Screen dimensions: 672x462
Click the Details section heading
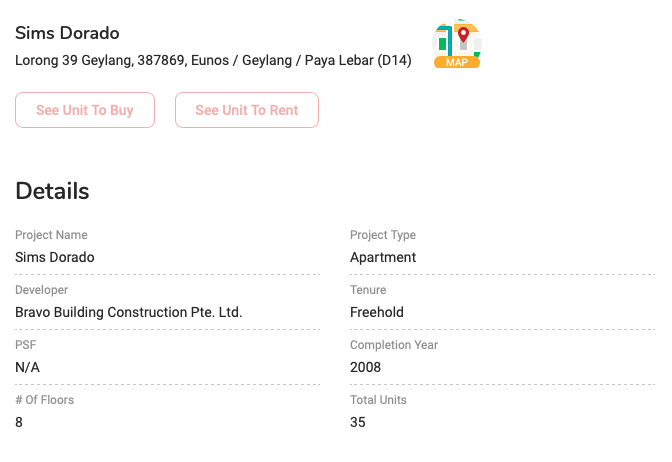(52, 191)
